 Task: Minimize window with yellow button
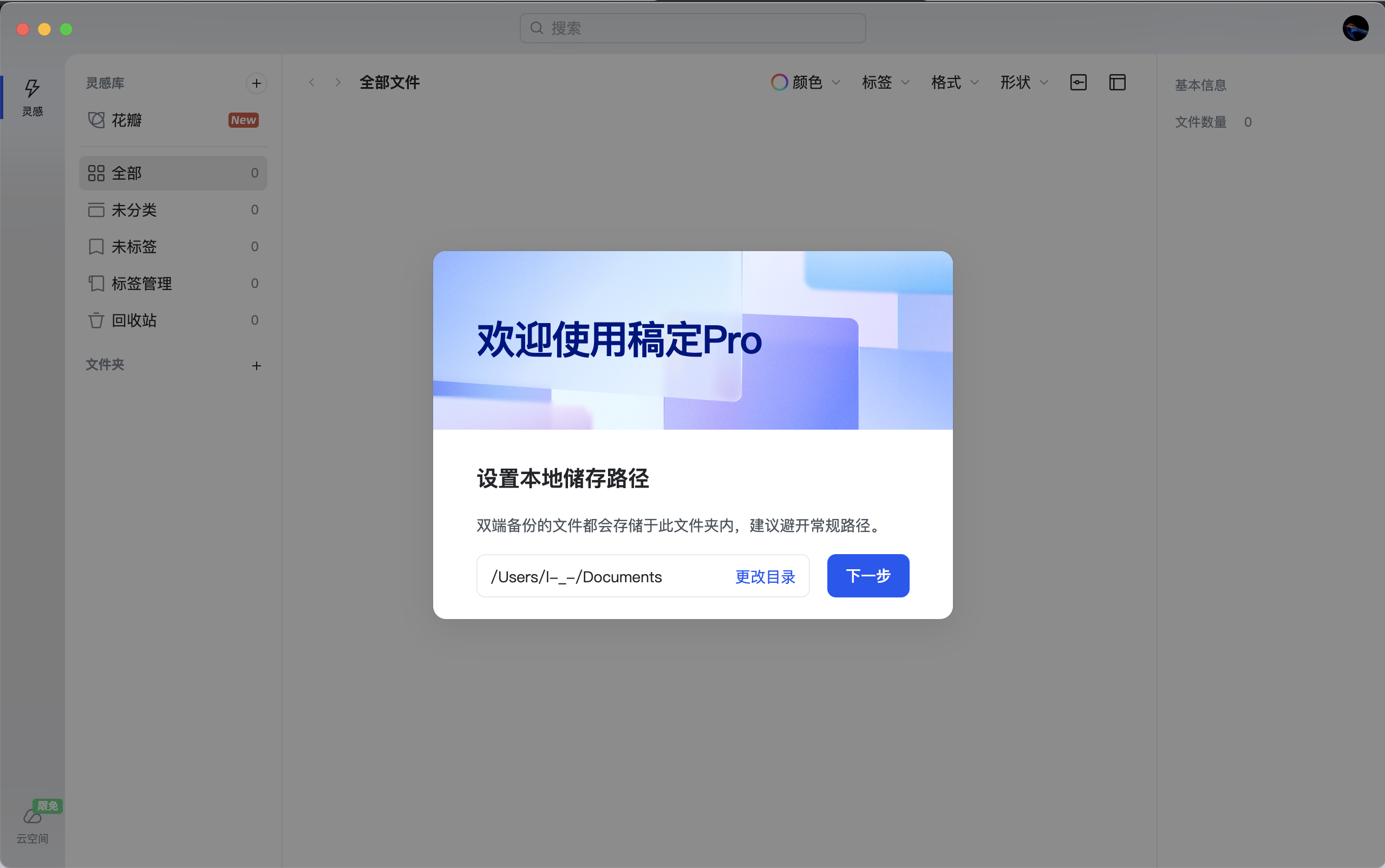point(44,29)
